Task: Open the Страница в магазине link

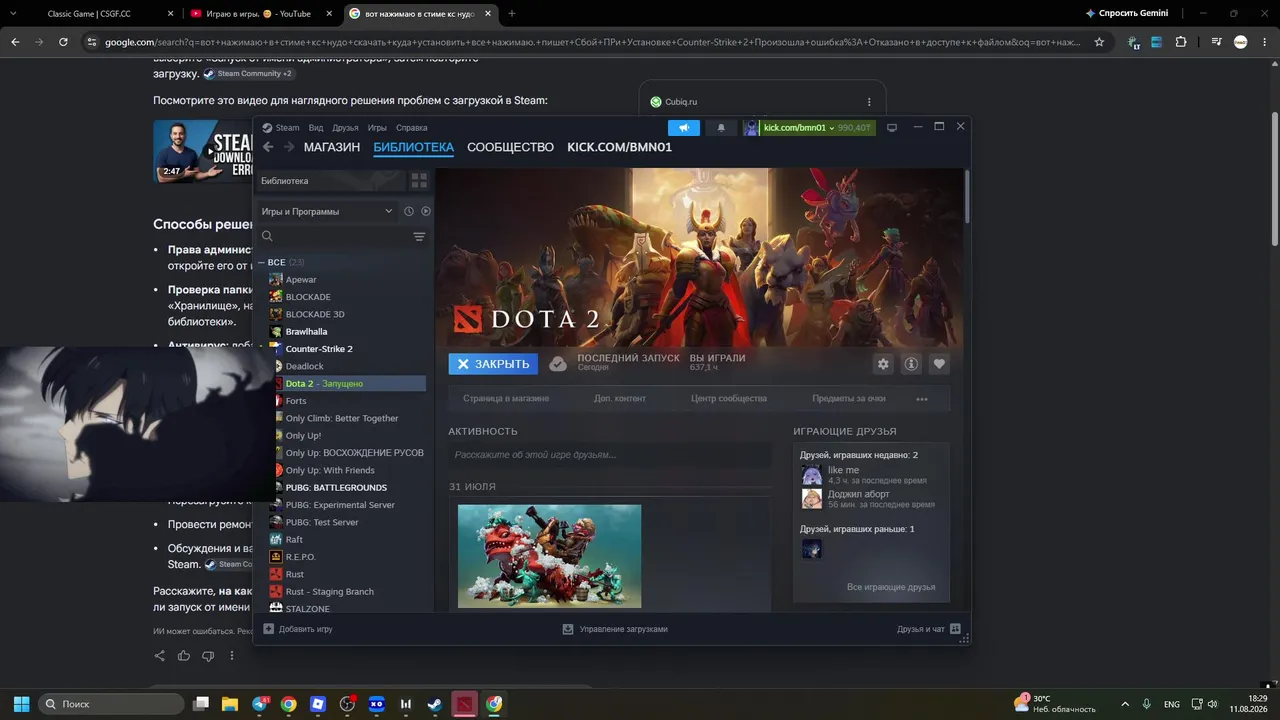Action: (506, 399)
